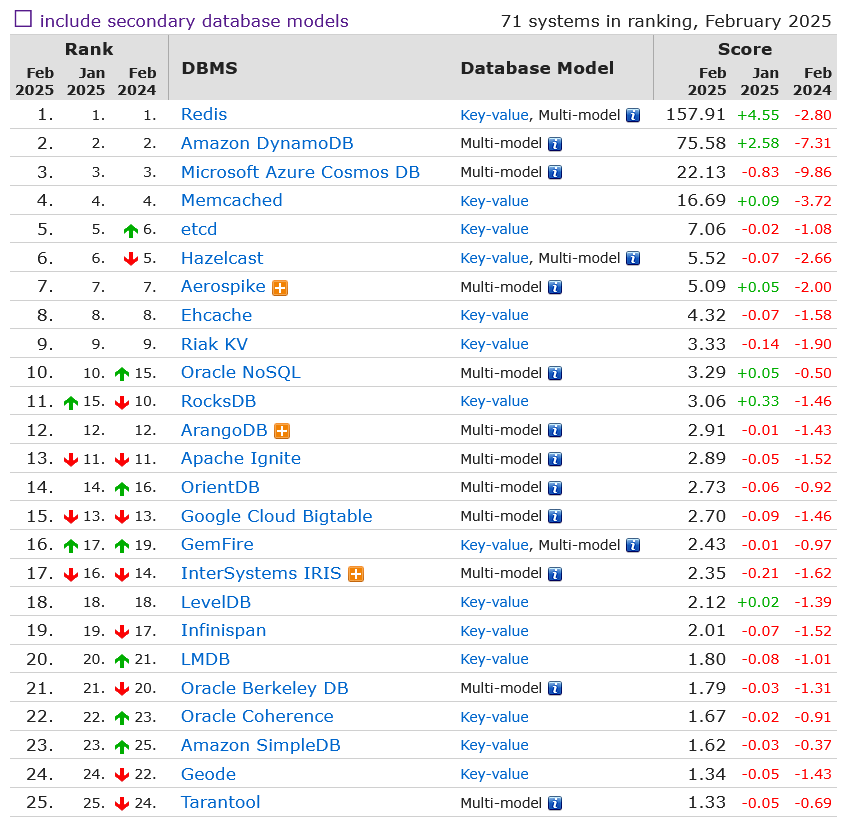
Task: Open the Redis link
Action: 204,114
